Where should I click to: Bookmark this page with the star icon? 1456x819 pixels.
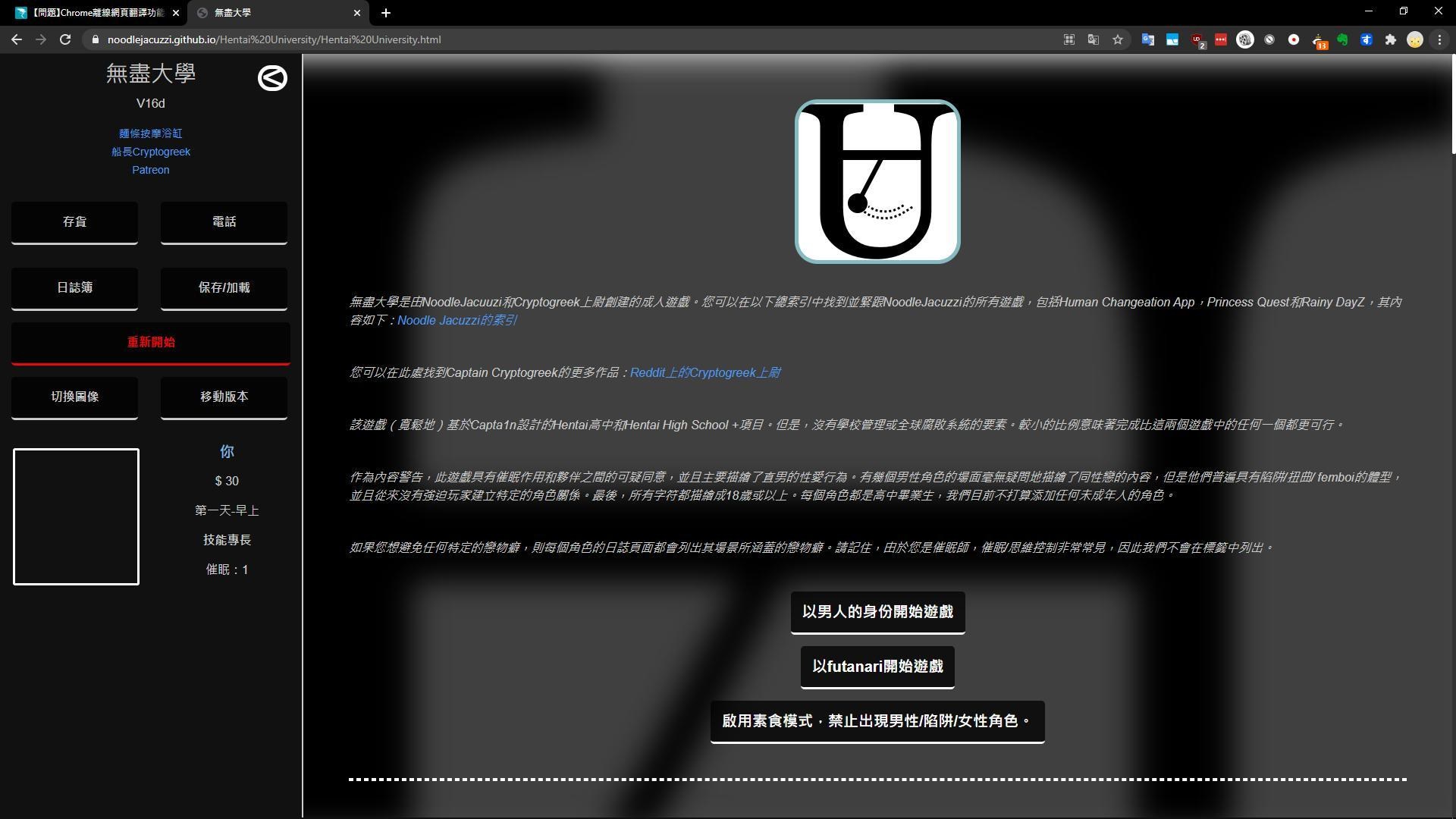pyautogui.click(x=1118, y=39)
